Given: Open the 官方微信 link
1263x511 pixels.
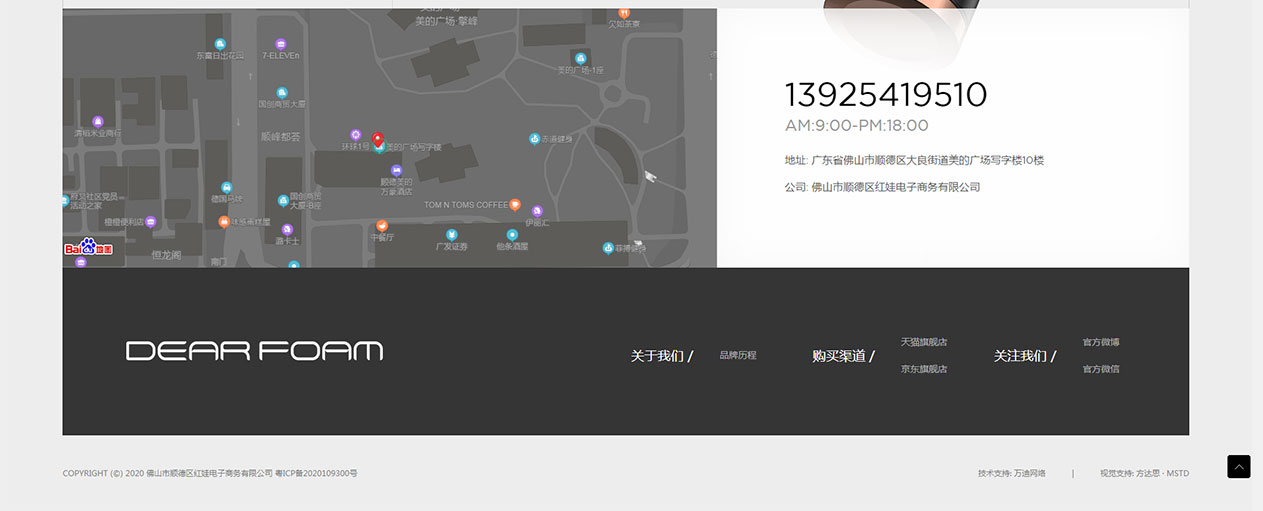Looking at the screenshot, I should tap(1101, 369).
